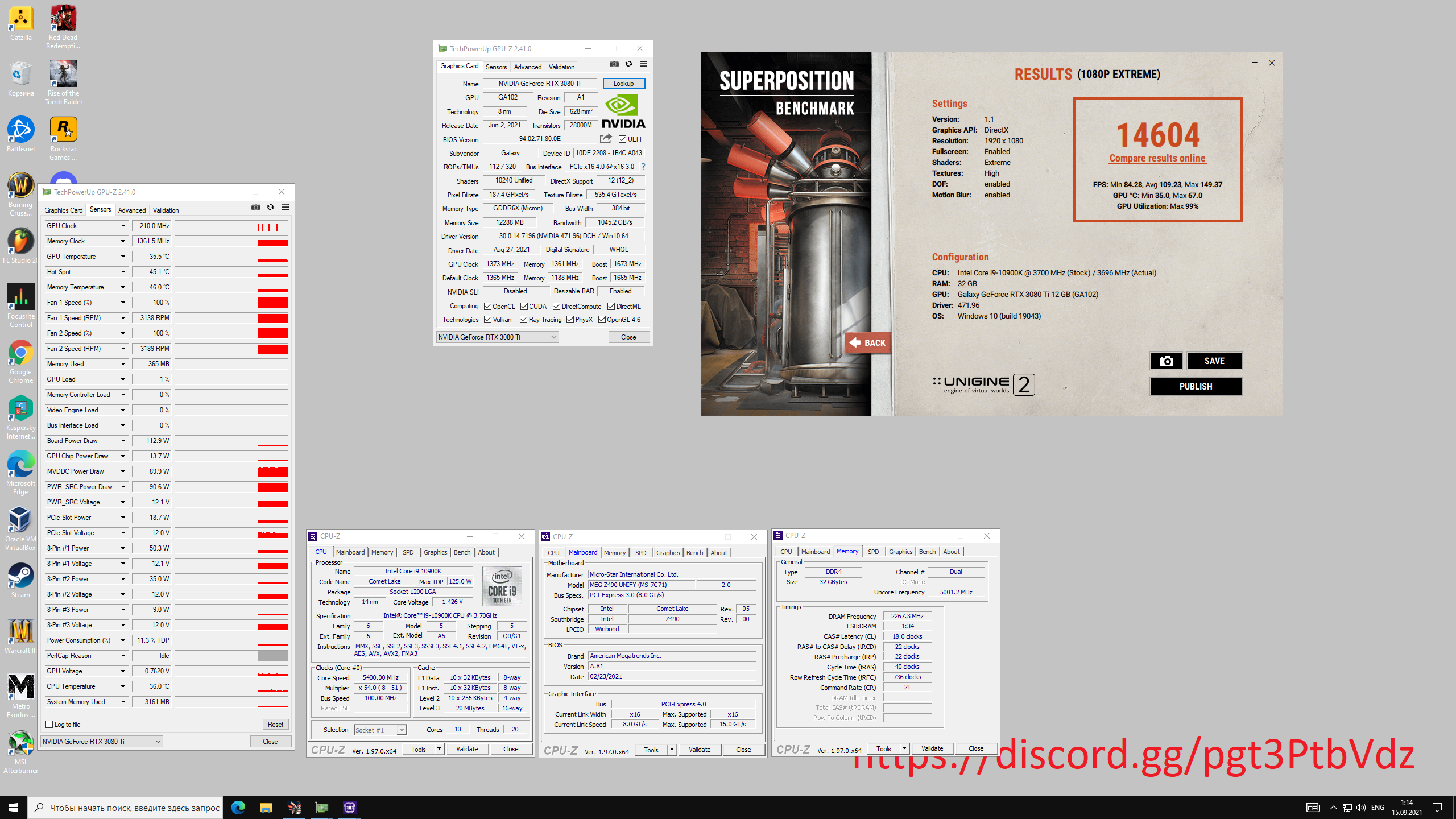The height and width of the screenshot is (819, 1456).
Task: Switch to Advanced tab in GPU-Z Graphics Card window
Action: pos(527,67)
